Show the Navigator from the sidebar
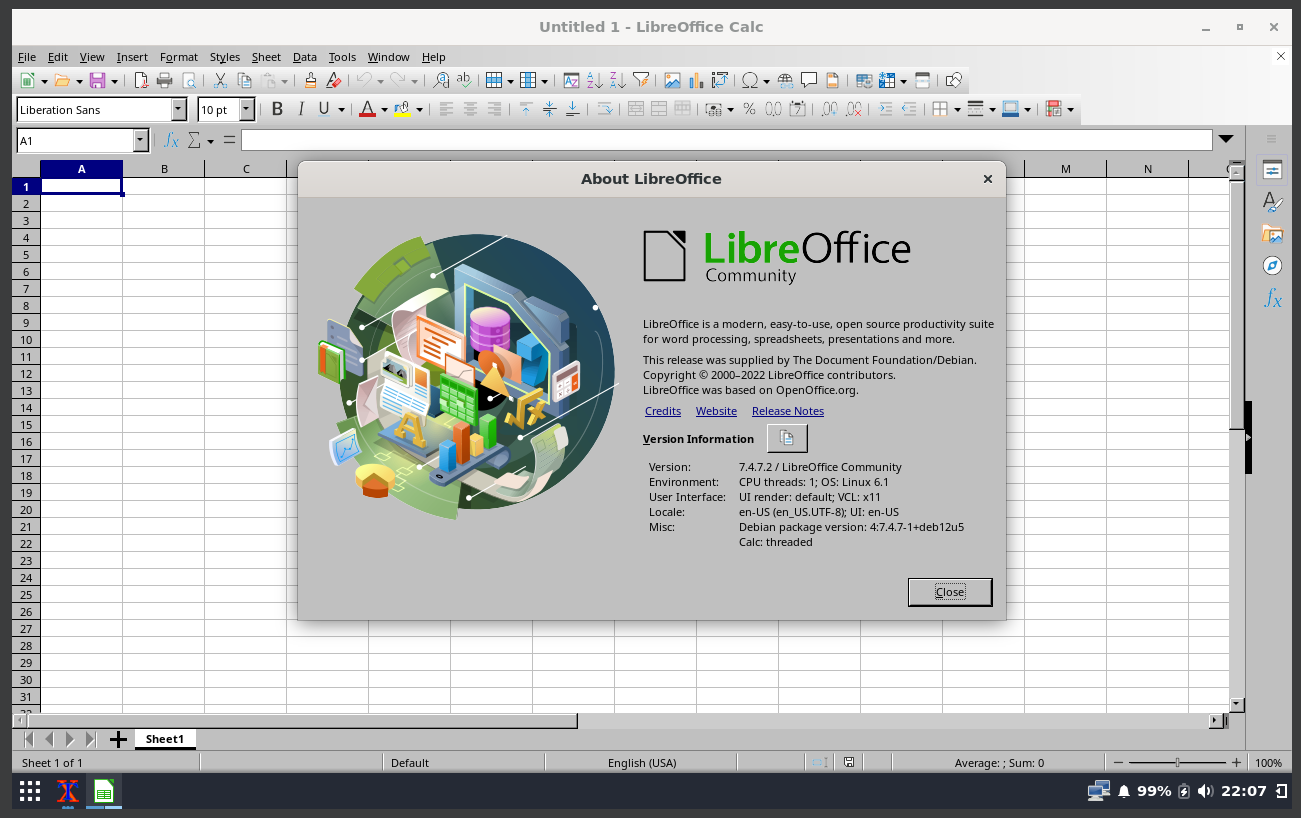 1271,265
